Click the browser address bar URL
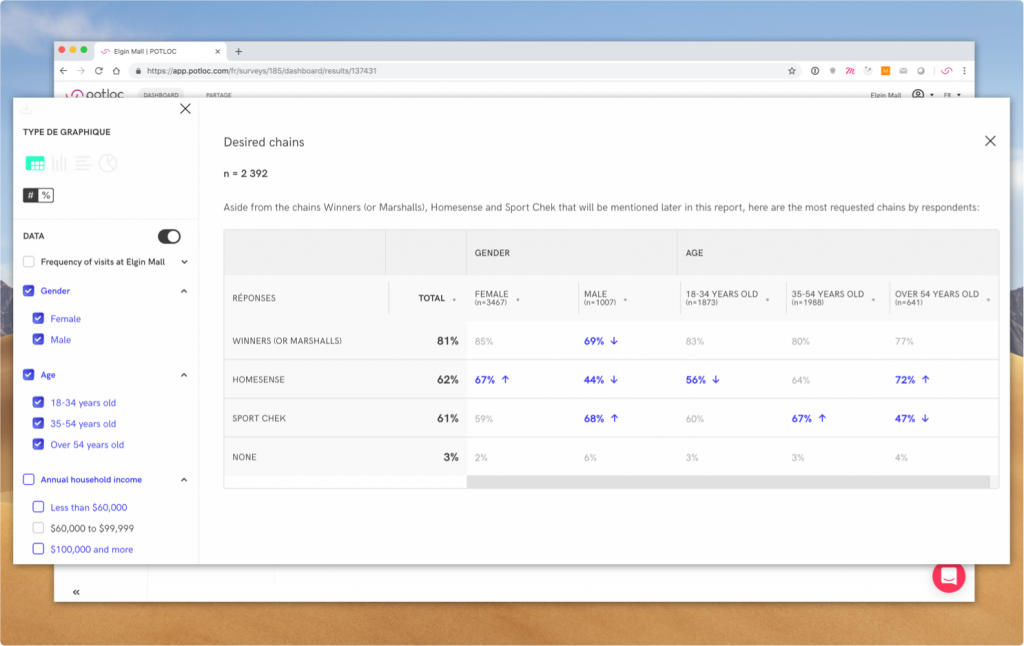This screenshot has width=1024, height=646. [x=261, y=71]
